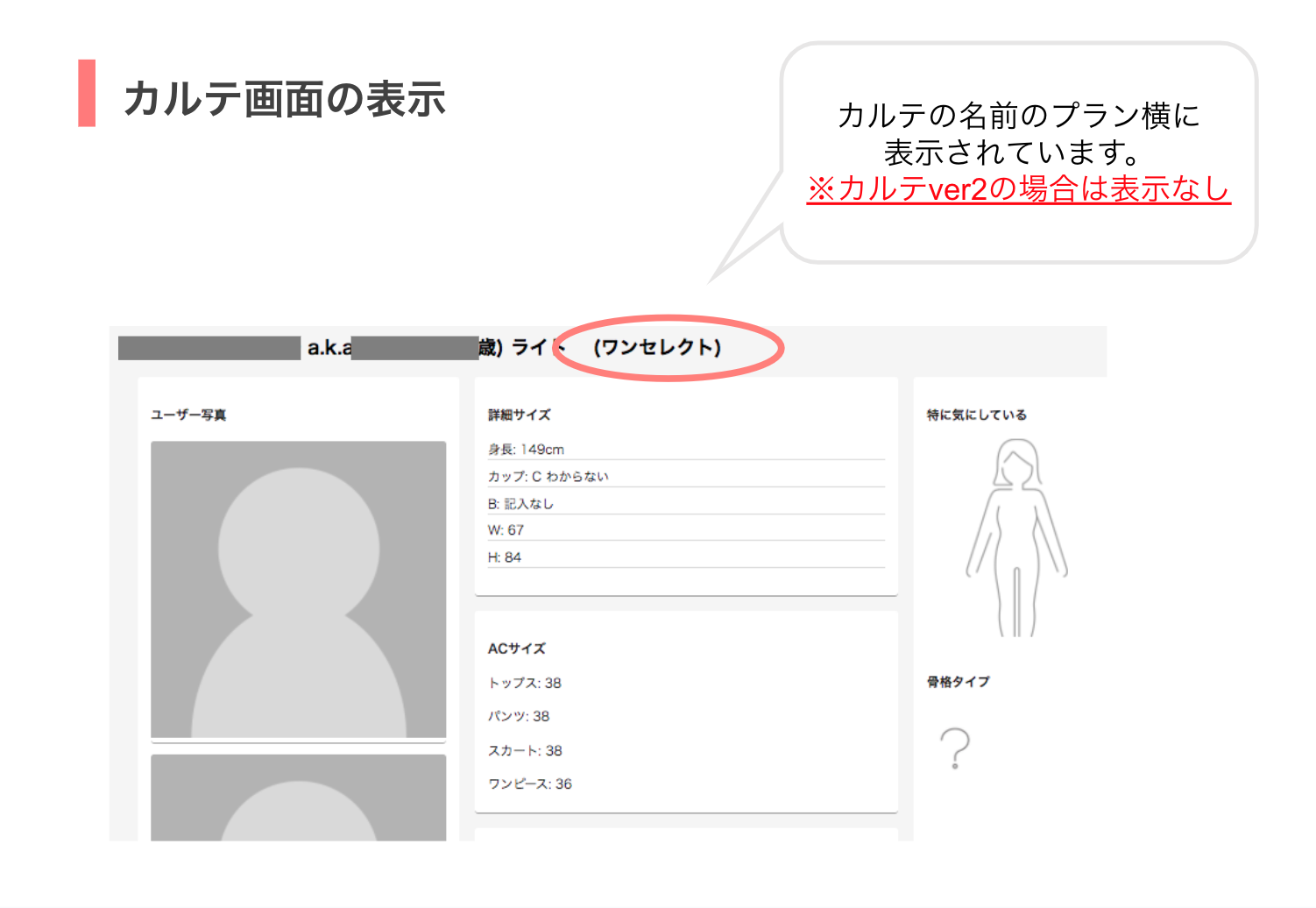Click the (ワンセレクト) plan label

coord(657,347)
